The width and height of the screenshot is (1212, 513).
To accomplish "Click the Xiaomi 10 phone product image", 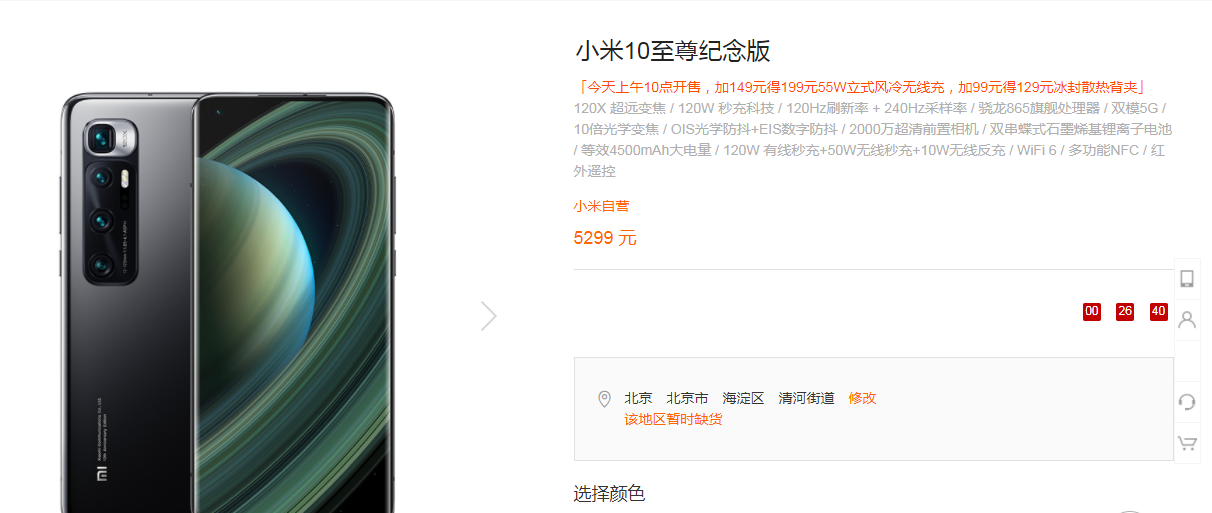I will coord(229,302).
